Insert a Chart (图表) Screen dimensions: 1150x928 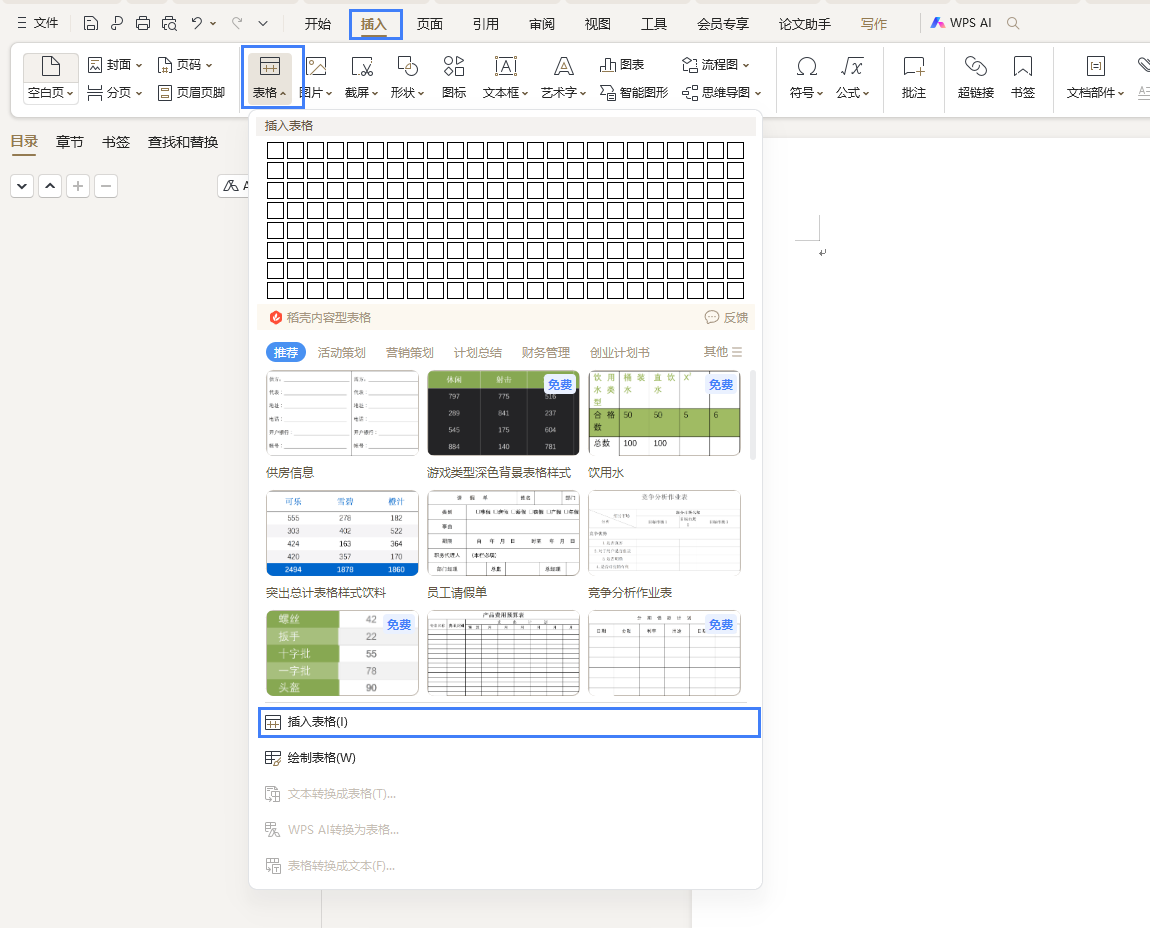point(622,65)
